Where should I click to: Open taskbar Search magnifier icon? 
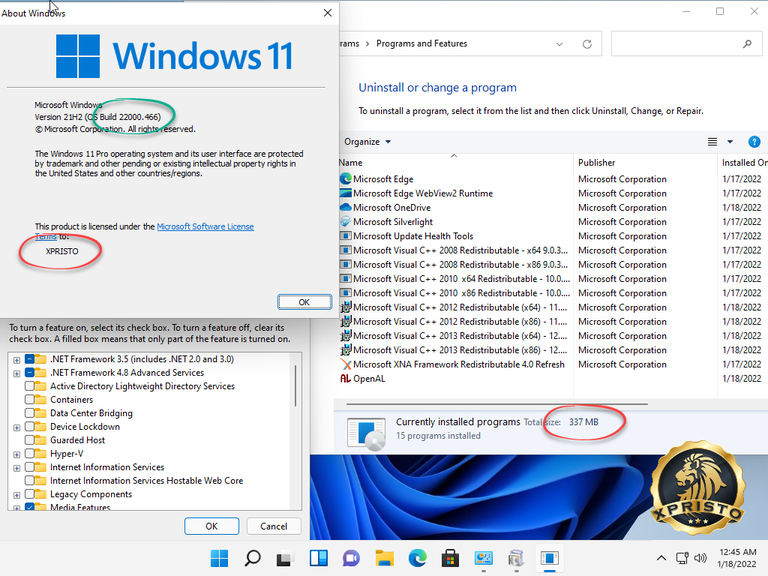point(252,558)
